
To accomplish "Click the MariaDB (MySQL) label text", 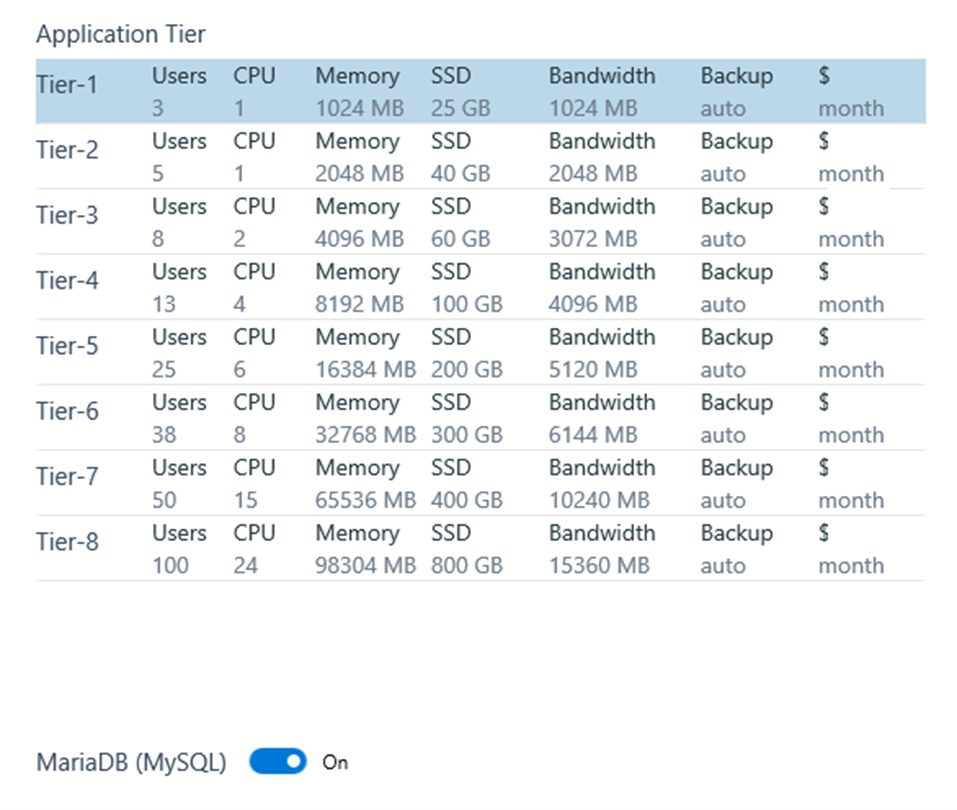I will 131,762.
